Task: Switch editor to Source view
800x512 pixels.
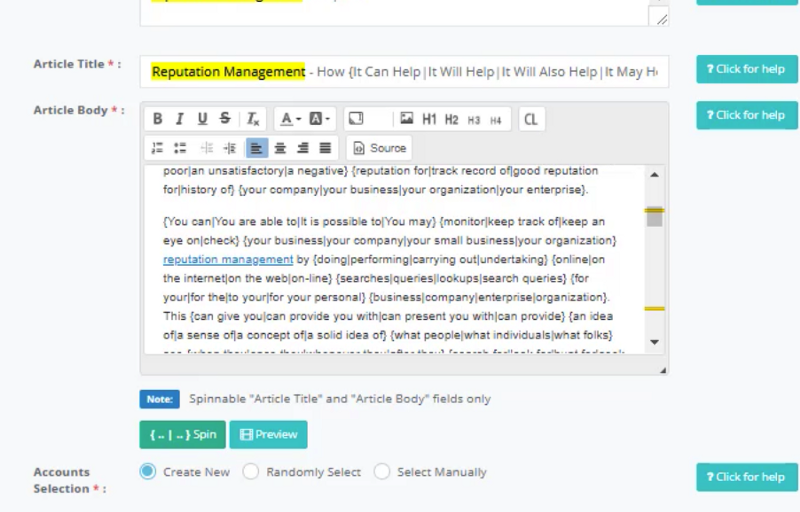Action: [380, 148]
